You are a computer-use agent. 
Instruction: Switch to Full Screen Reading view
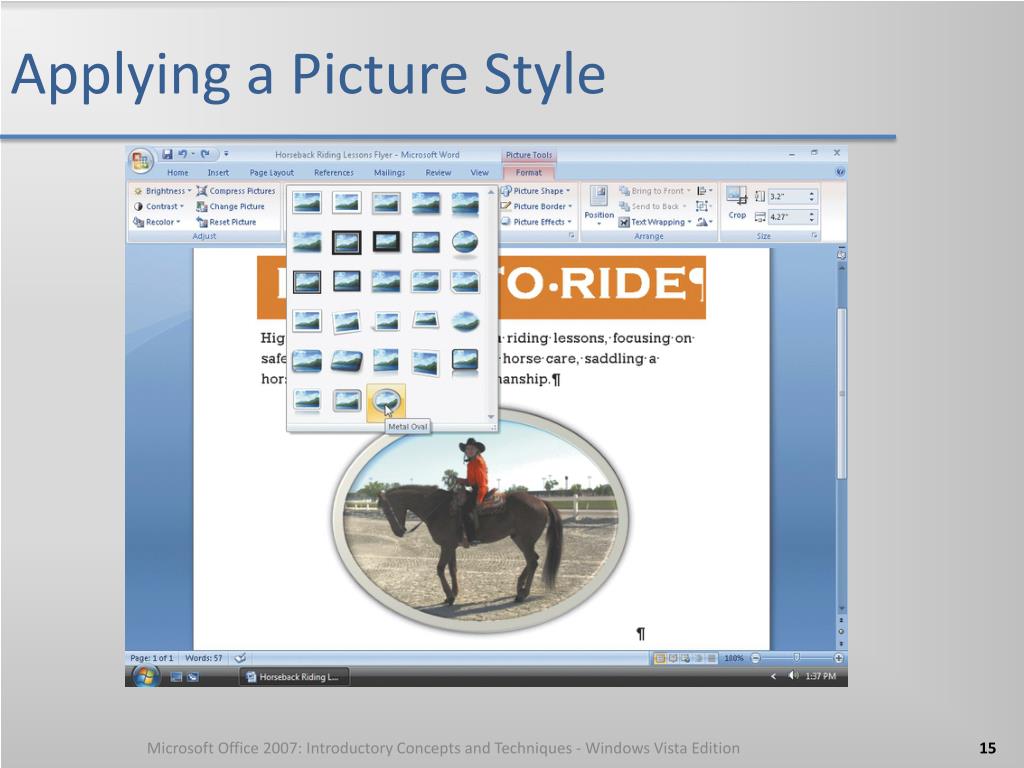coord(673,658)
